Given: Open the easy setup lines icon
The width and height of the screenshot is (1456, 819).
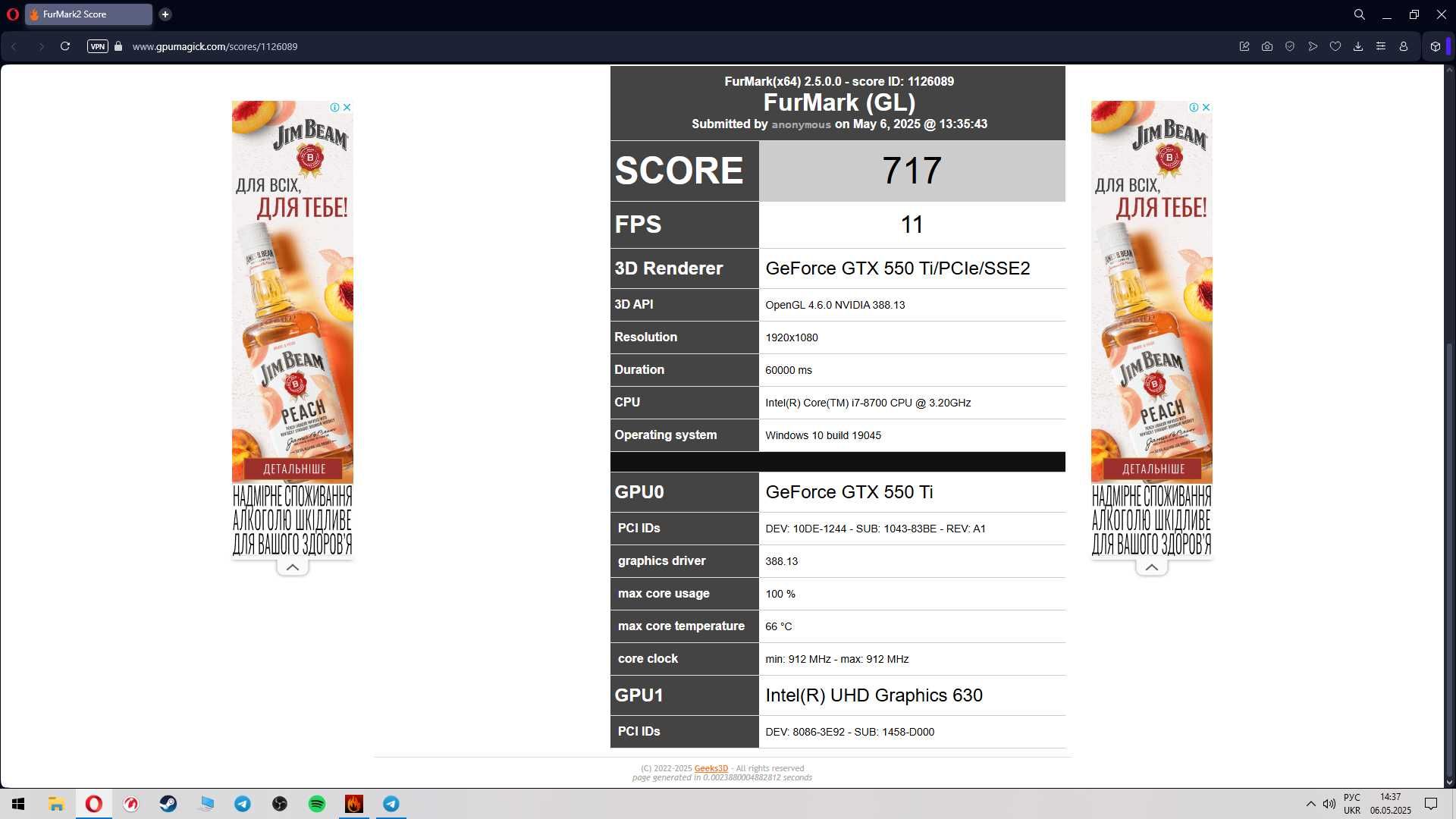Looking at the screenshot, I should [1381, 46].
